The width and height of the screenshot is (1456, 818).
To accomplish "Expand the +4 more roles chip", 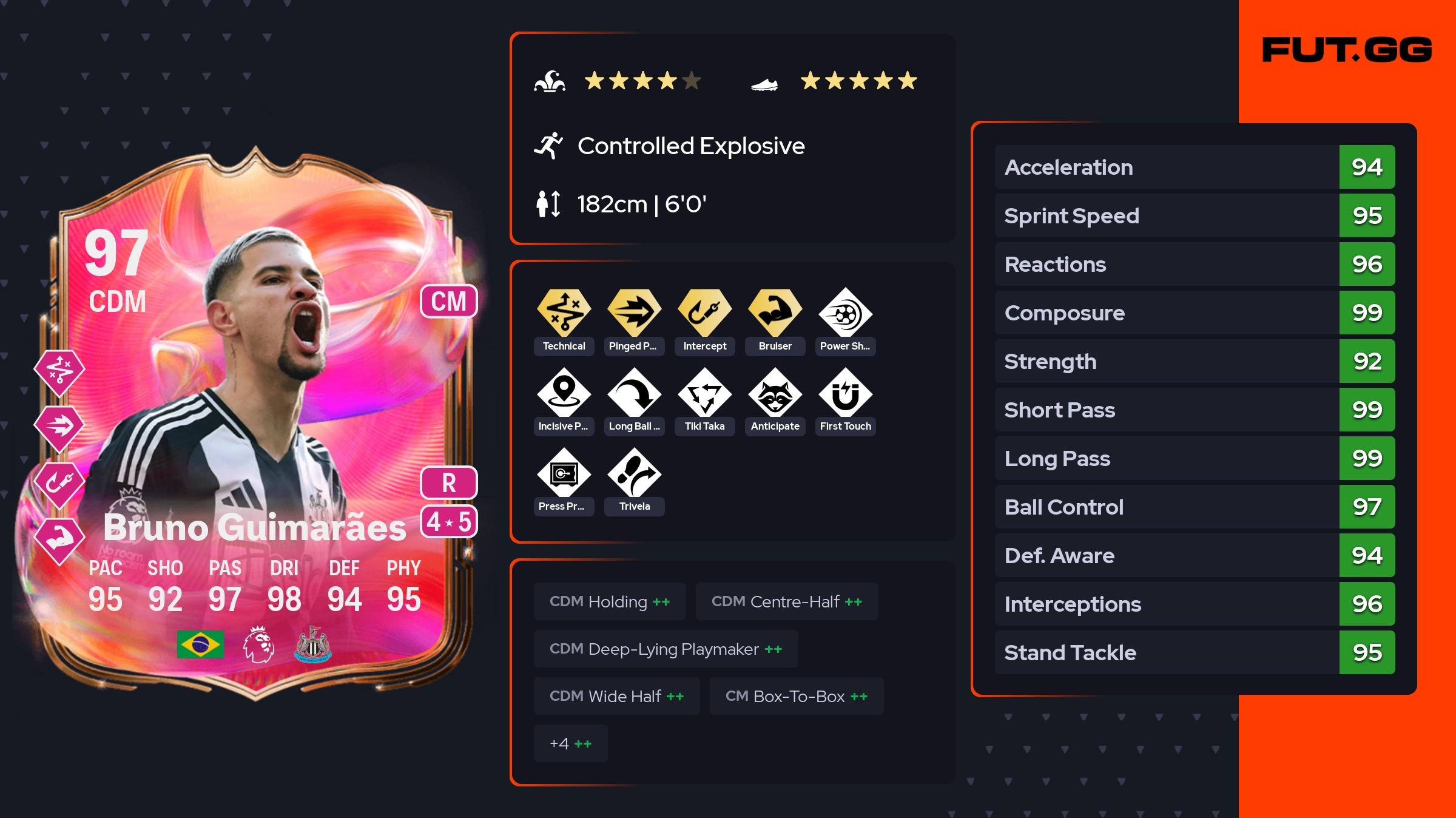I will [x=571, y=743].
